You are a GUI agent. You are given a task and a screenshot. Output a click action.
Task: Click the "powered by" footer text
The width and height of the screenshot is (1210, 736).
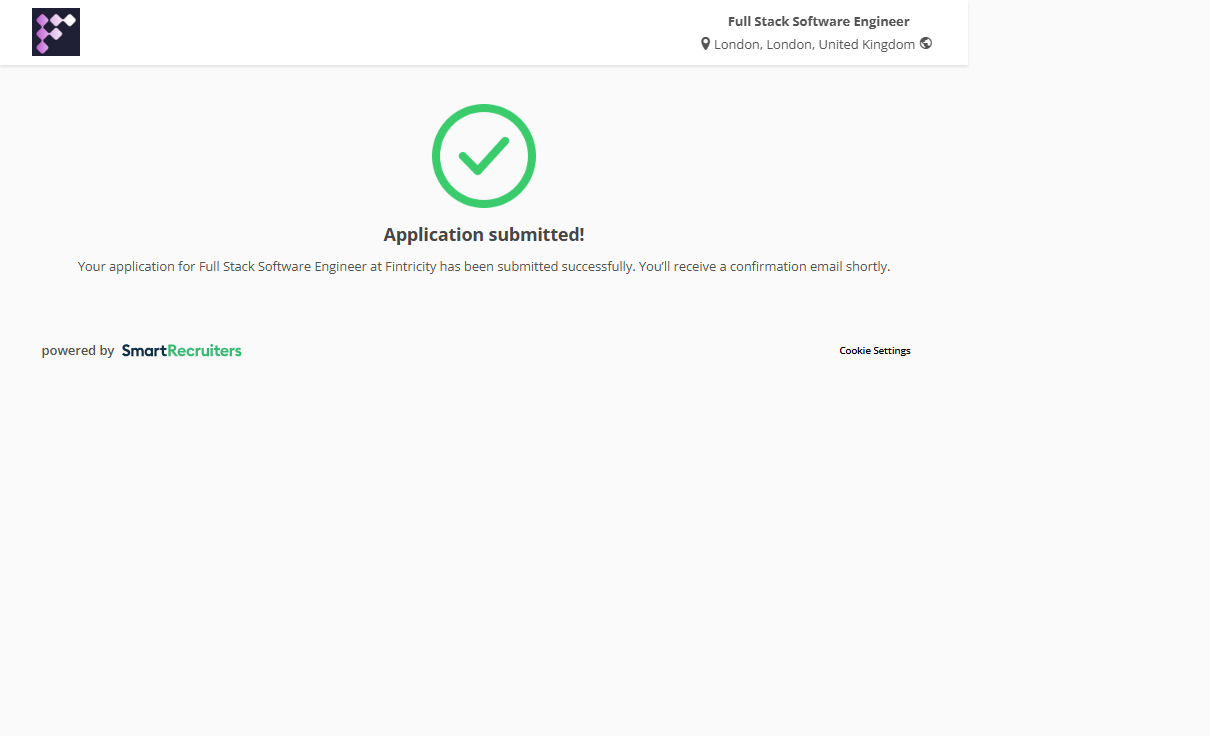click(78, 351)
